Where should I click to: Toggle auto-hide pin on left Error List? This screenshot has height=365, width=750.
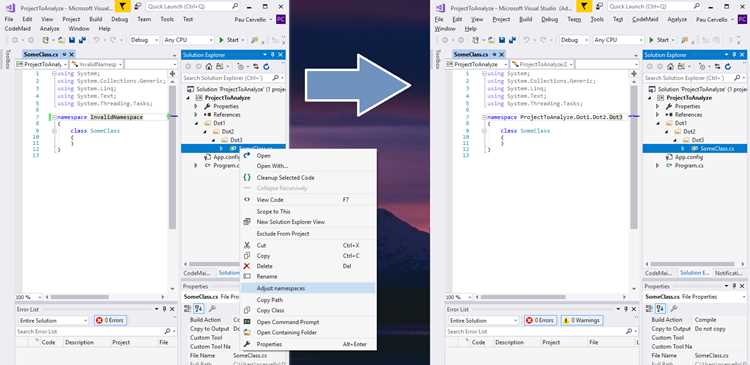click(x=164, y=310)
